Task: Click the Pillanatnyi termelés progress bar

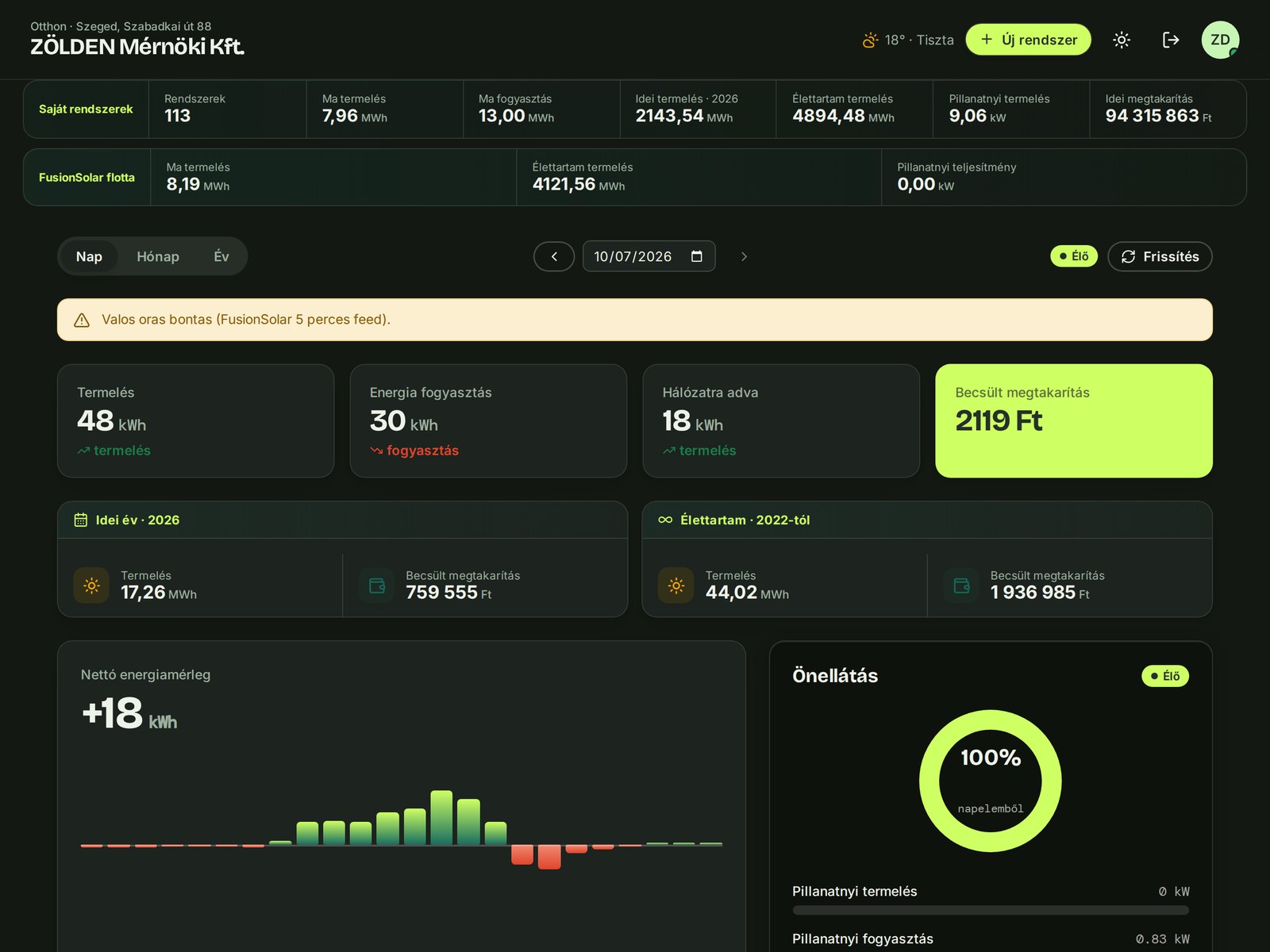Action: point(991,910)
